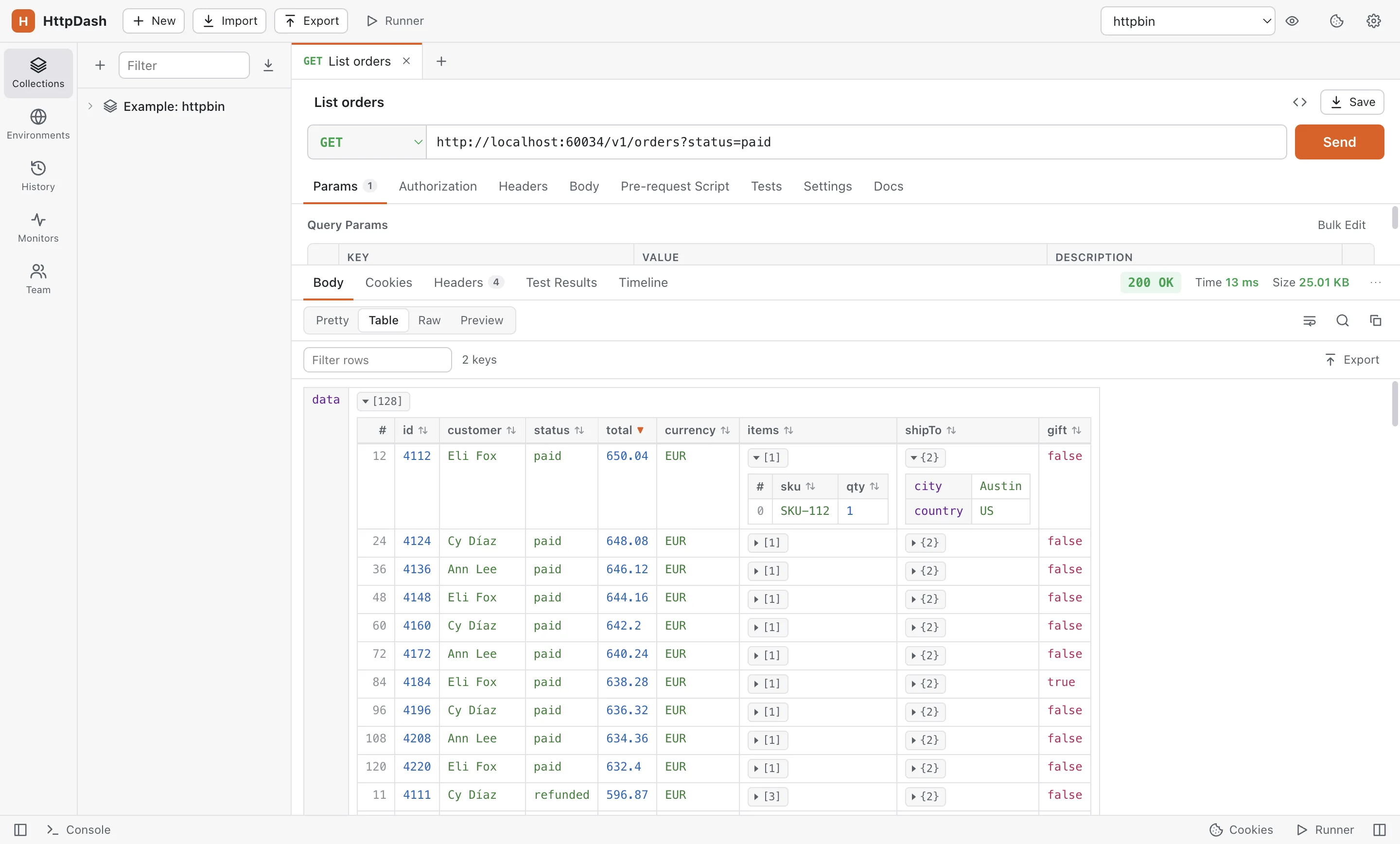1400x844 pixels.
Task: Click the Filter rows input field
Action: (x=377, y=360)
